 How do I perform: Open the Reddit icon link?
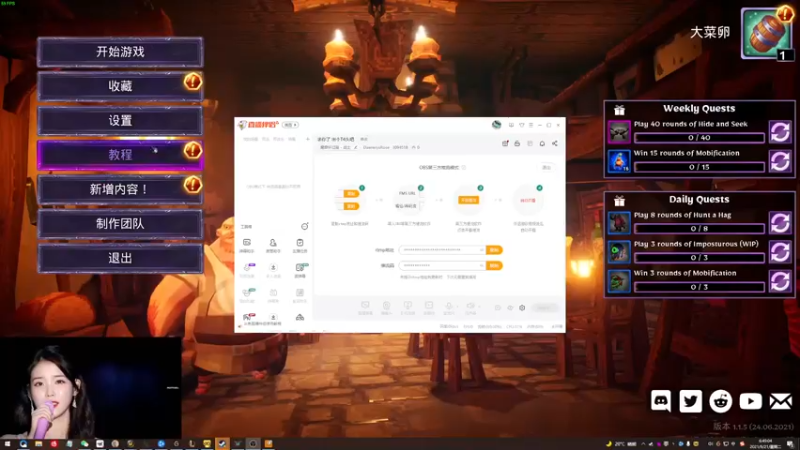coord(720,401)
